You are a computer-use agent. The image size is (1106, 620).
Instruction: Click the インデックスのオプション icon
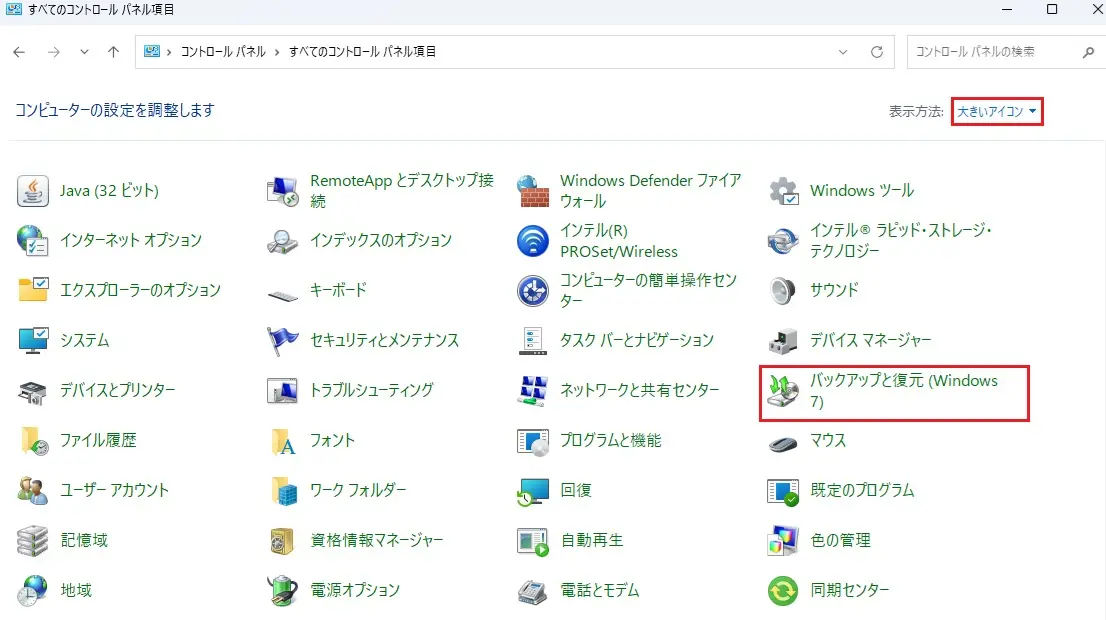pyautogui.click(x=283, y=241)
